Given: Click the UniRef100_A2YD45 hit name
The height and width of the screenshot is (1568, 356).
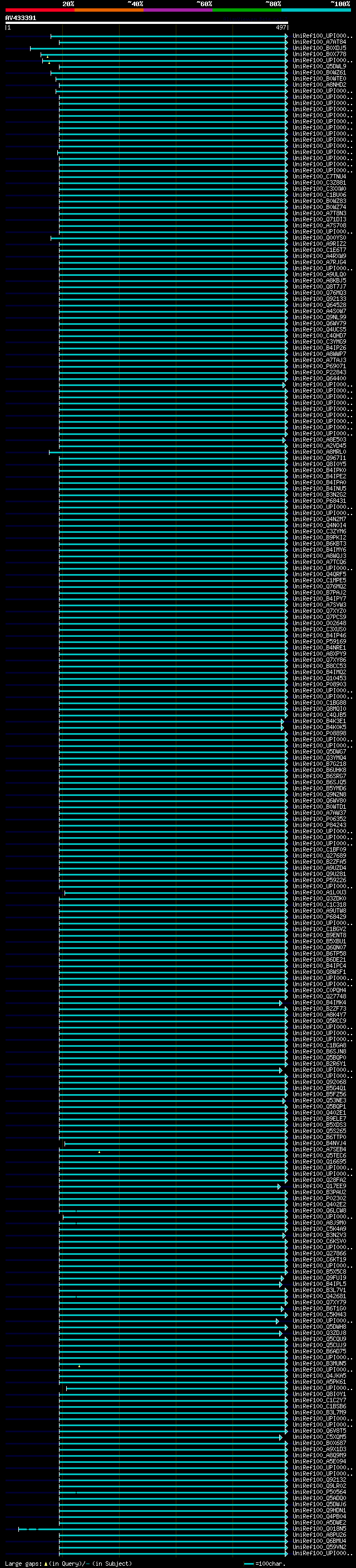Looking at the screenshot, I should [319, 446].
